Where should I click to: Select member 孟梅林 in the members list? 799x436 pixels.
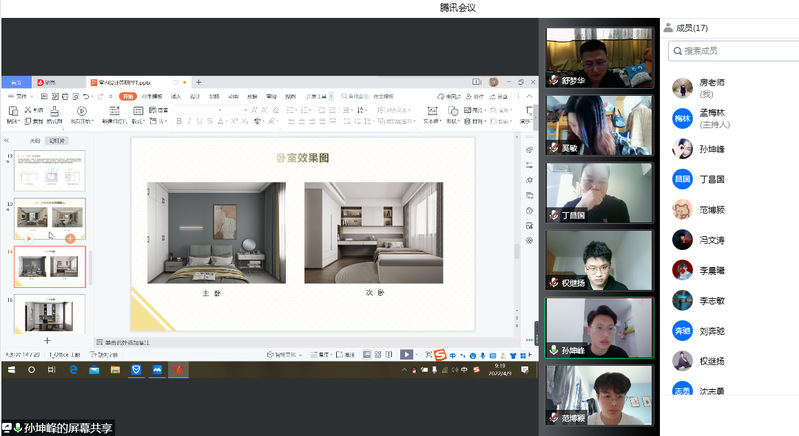[x=710, y=118]
